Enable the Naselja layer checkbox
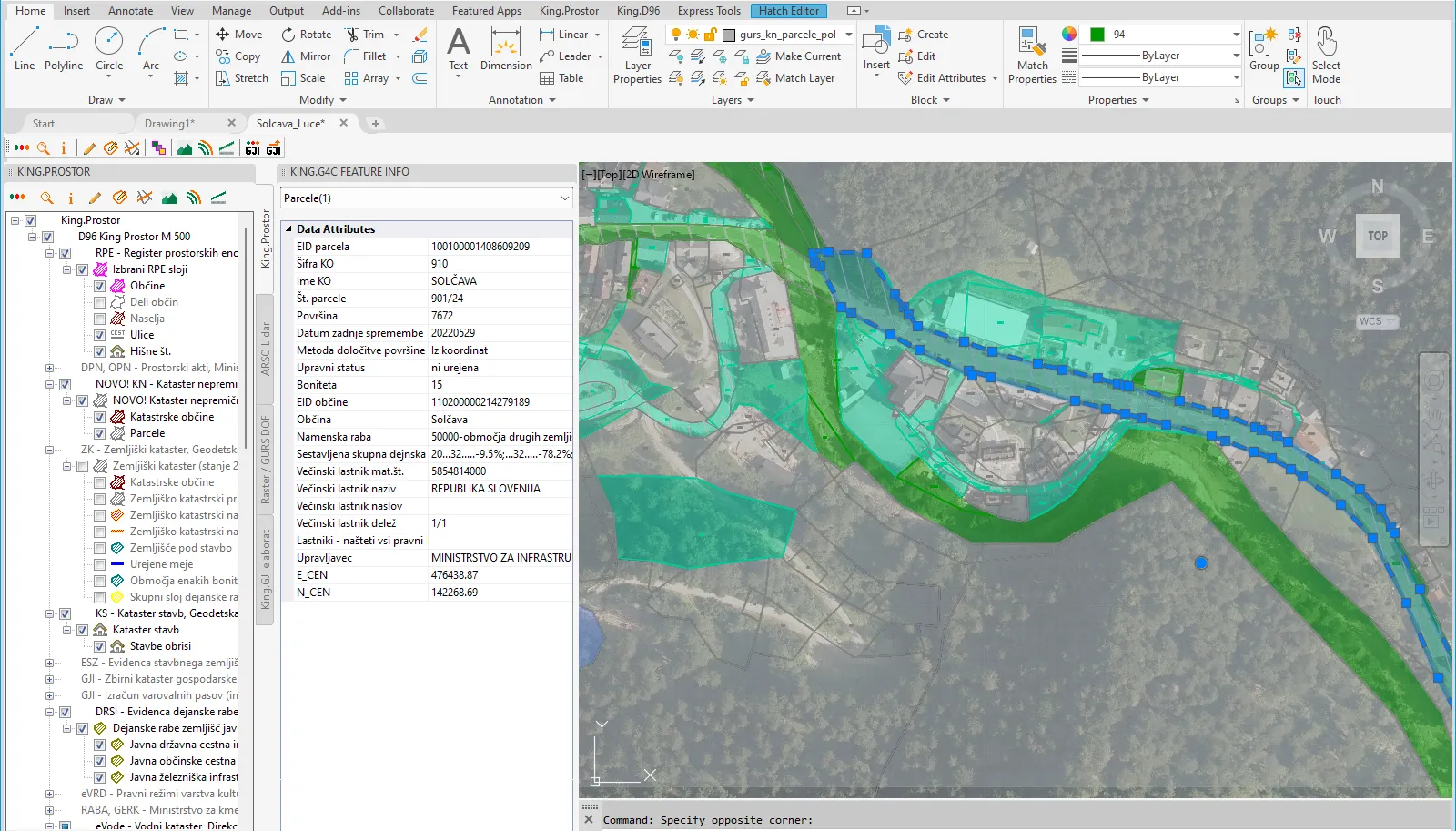Viewport: 1456px width, 831px height. pyautogui.click(x=100, y=319)
